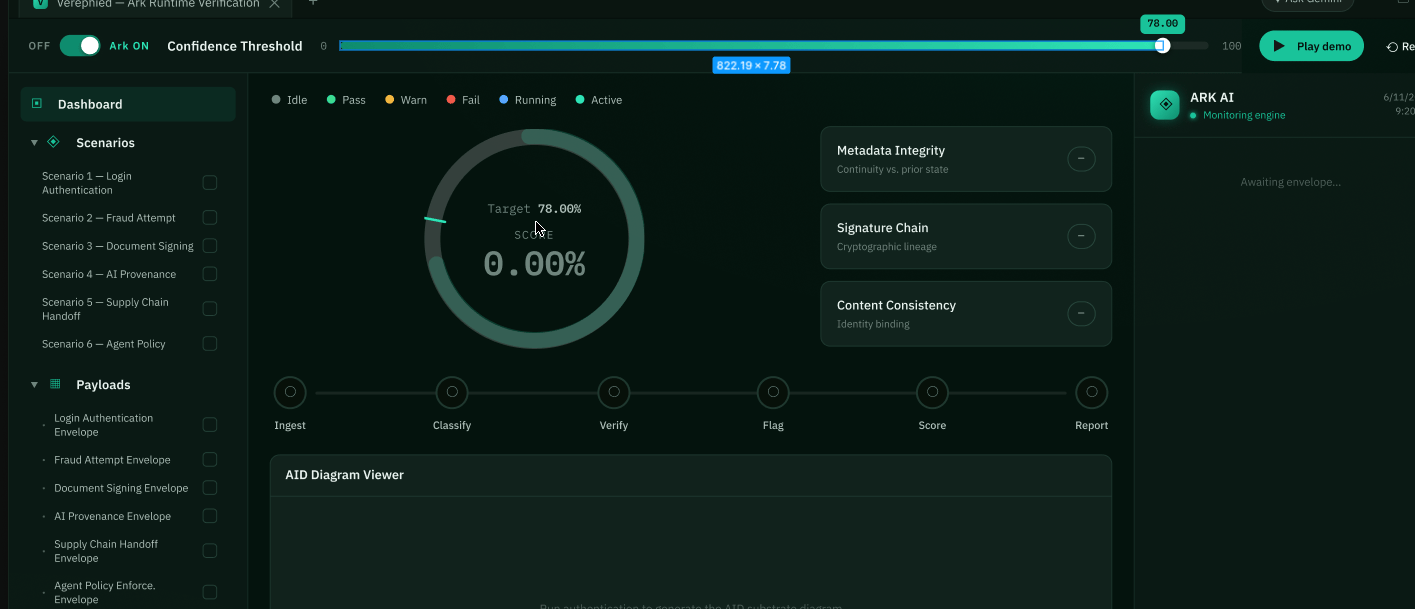Image resolution: width=1415 pixels, height=609 pixels.
Task: Click Content Consistency status minus icon
Action: click(1081, 314)
